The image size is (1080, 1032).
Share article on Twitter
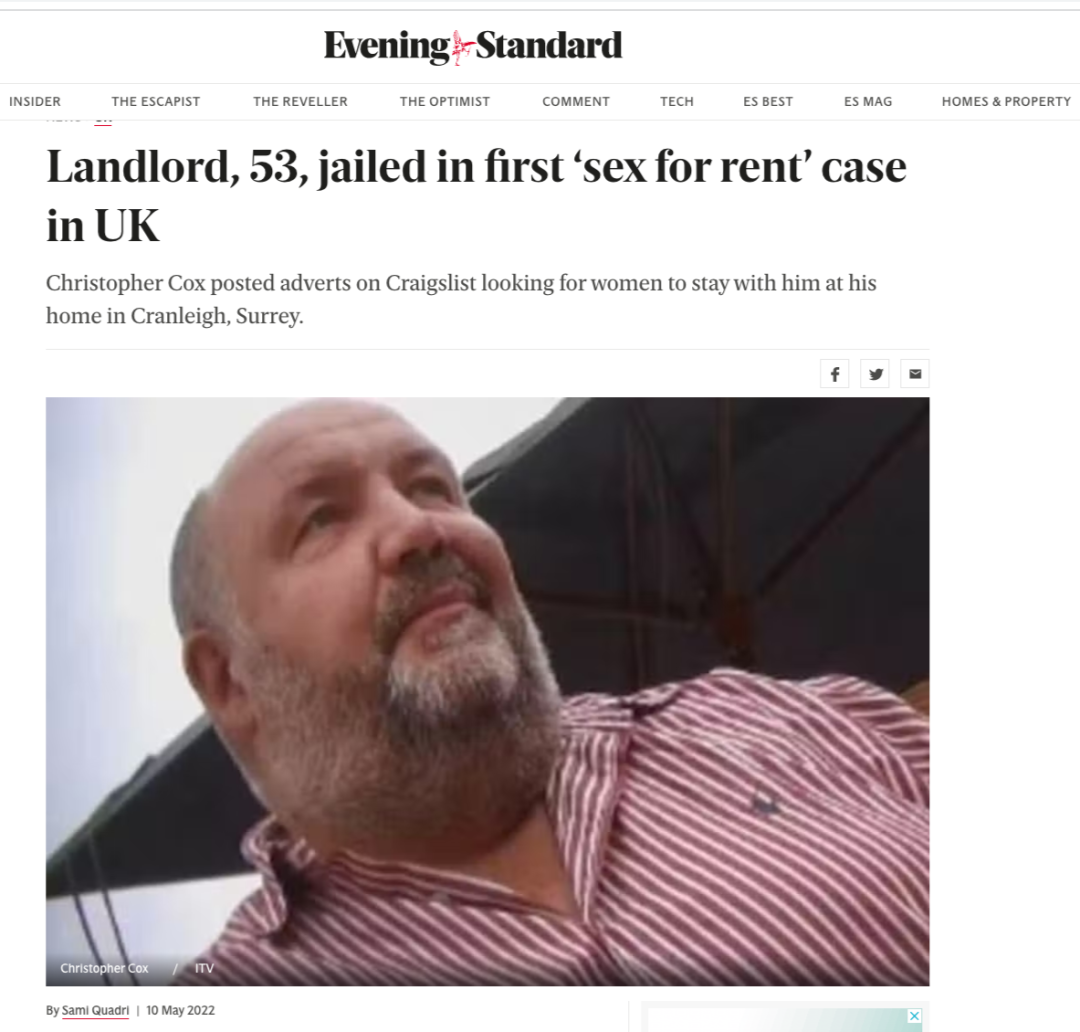[875, 374]
